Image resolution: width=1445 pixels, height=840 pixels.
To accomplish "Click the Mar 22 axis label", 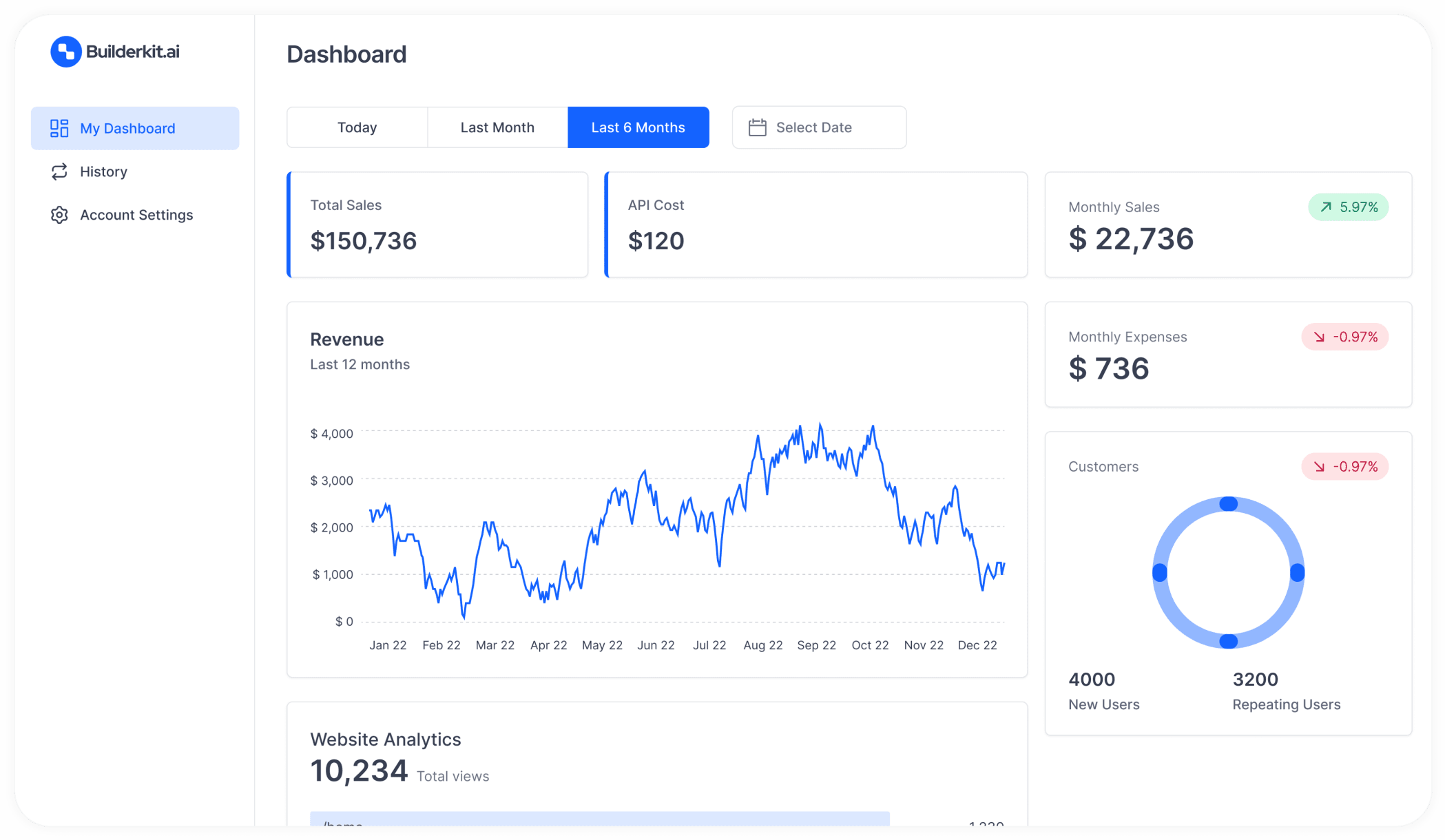I will [495, 645].
